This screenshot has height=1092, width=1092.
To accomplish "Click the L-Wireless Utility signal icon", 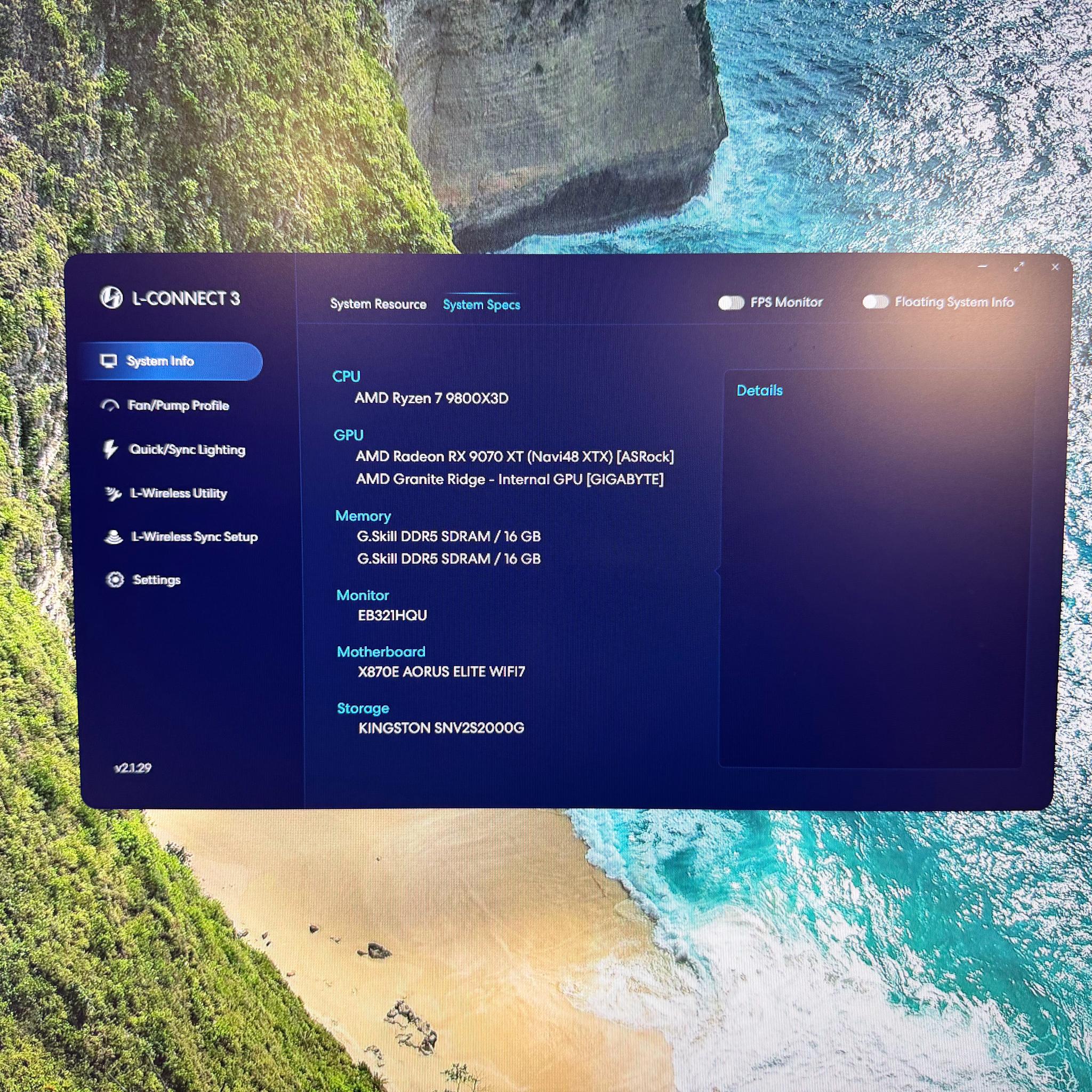I will click(113, 493).
